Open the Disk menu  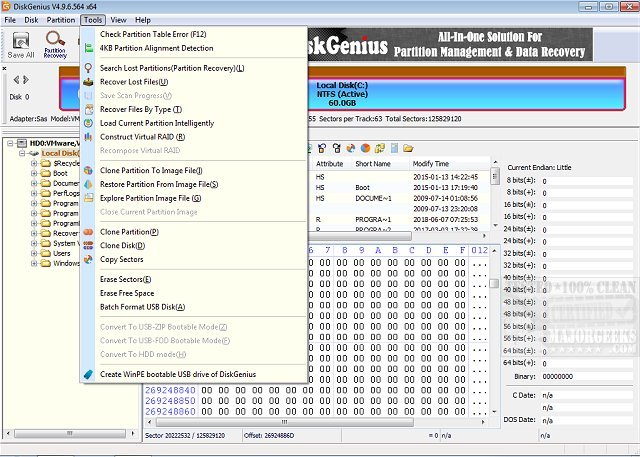[31, 20]
